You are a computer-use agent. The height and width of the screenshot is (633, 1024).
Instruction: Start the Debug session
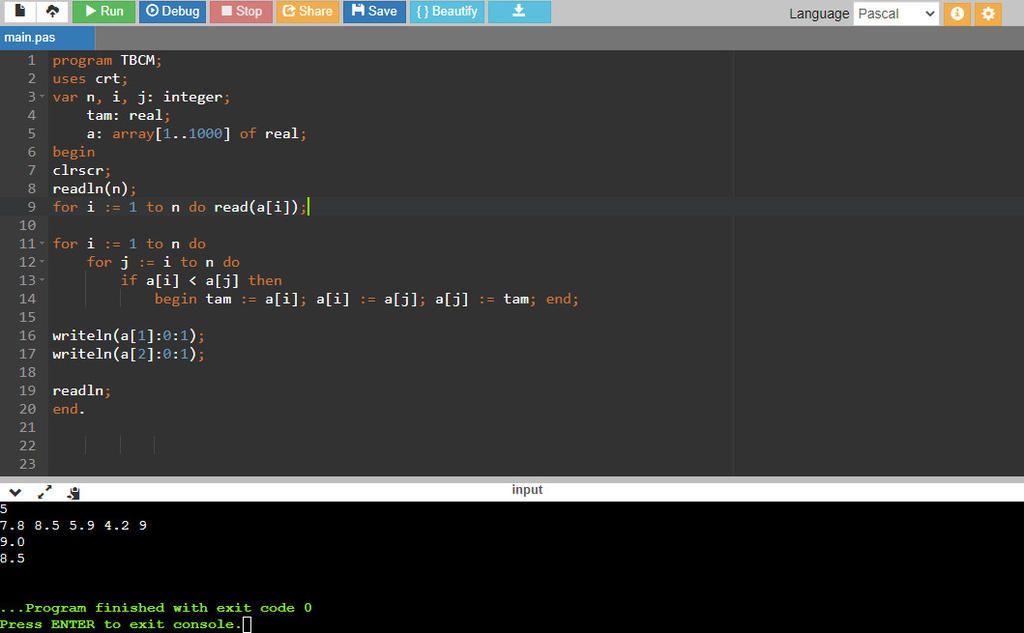(172, 11)
